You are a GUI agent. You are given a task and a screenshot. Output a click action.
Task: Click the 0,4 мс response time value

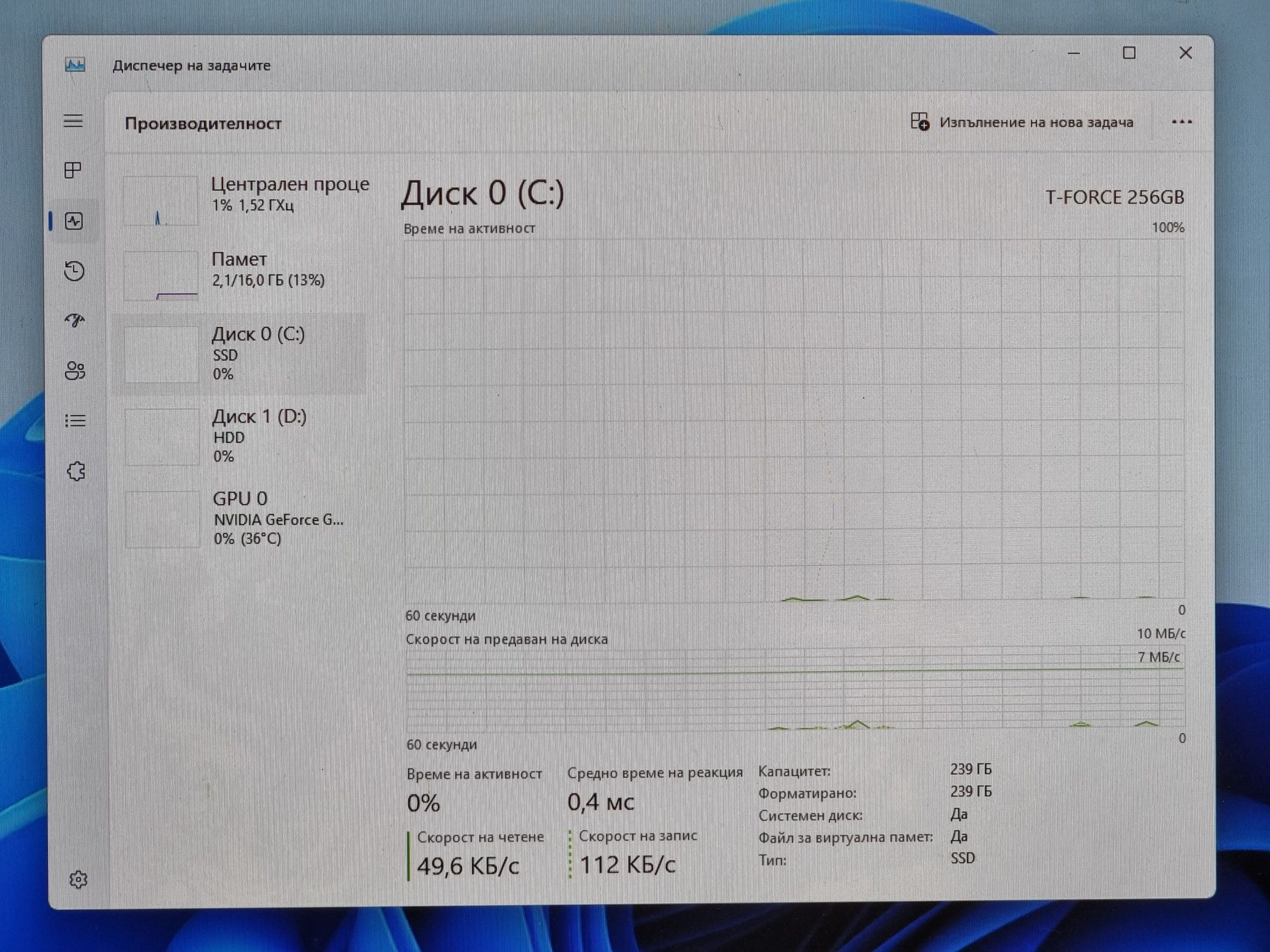coord(601,802)
